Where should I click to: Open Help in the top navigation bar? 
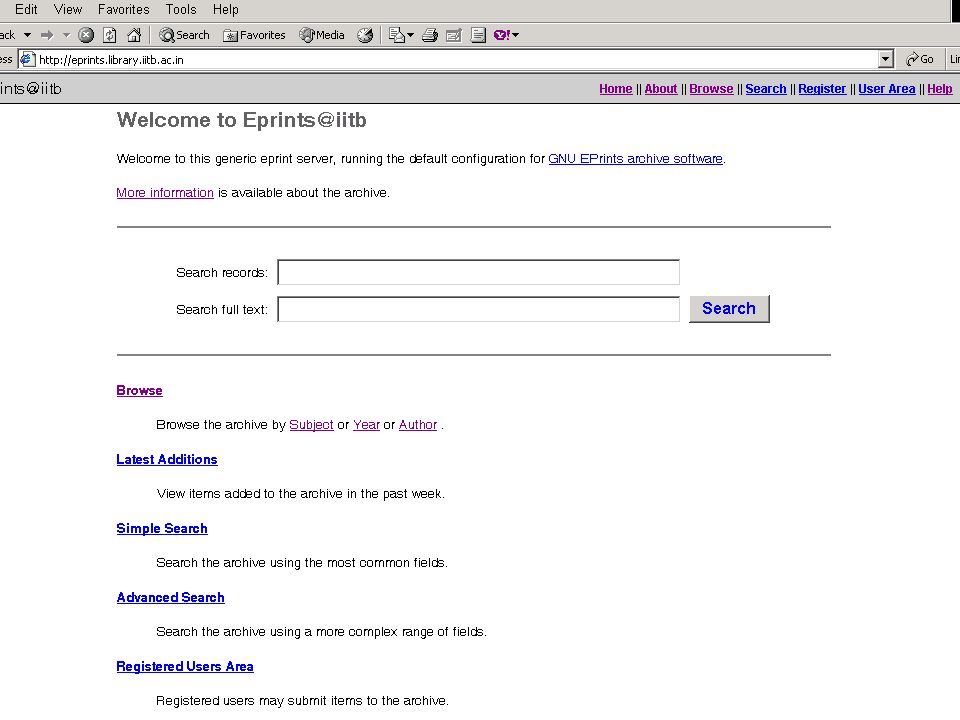point(939,89)
